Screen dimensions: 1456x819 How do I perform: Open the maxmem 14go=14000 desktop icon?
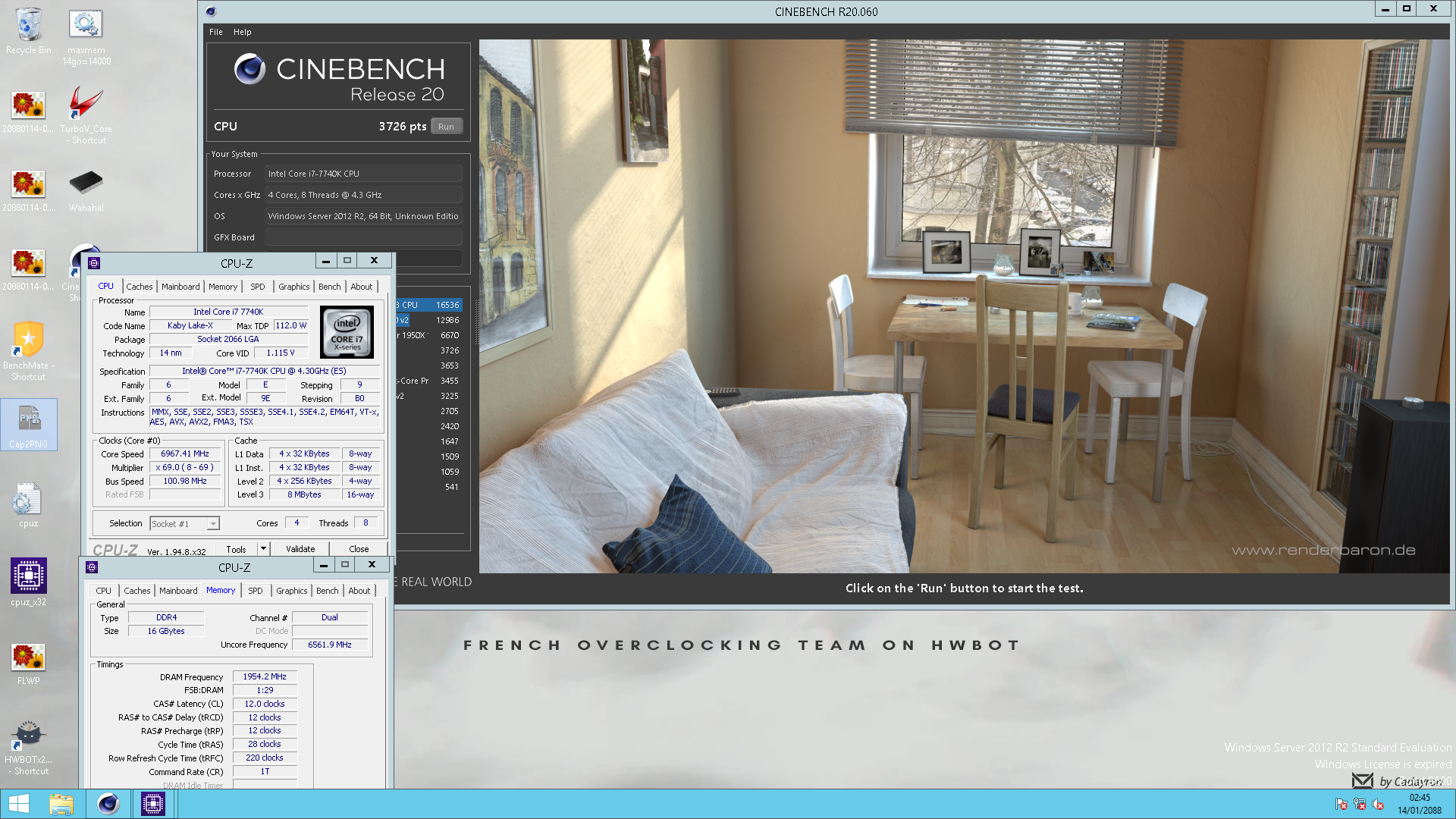[86, 36]
